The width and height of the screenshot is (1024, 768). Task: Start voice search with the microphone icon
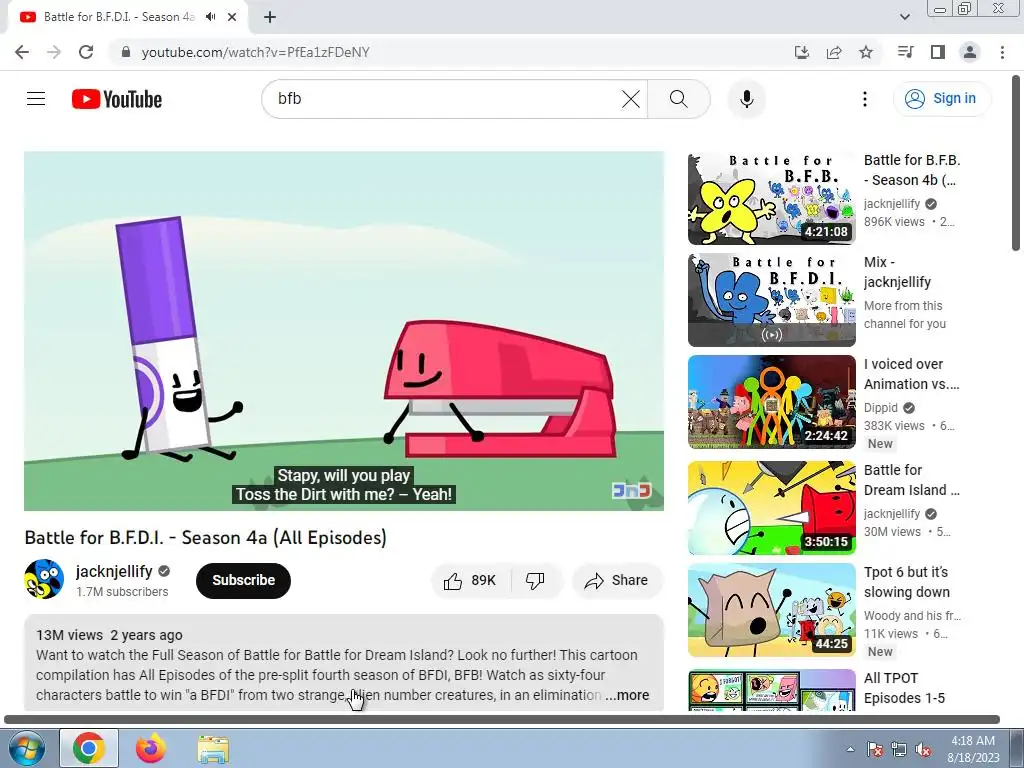pyautogui.click(x=746, y=99)
